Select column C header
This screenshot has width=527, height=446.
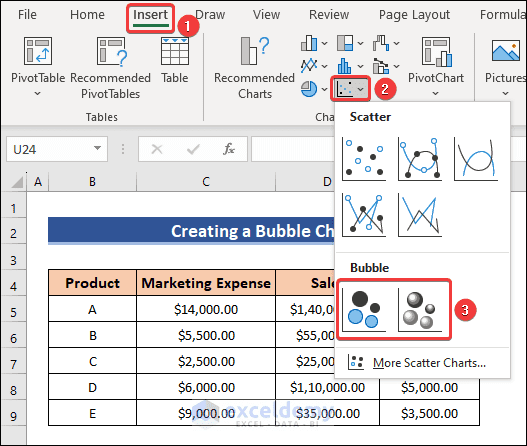[206, 182]
